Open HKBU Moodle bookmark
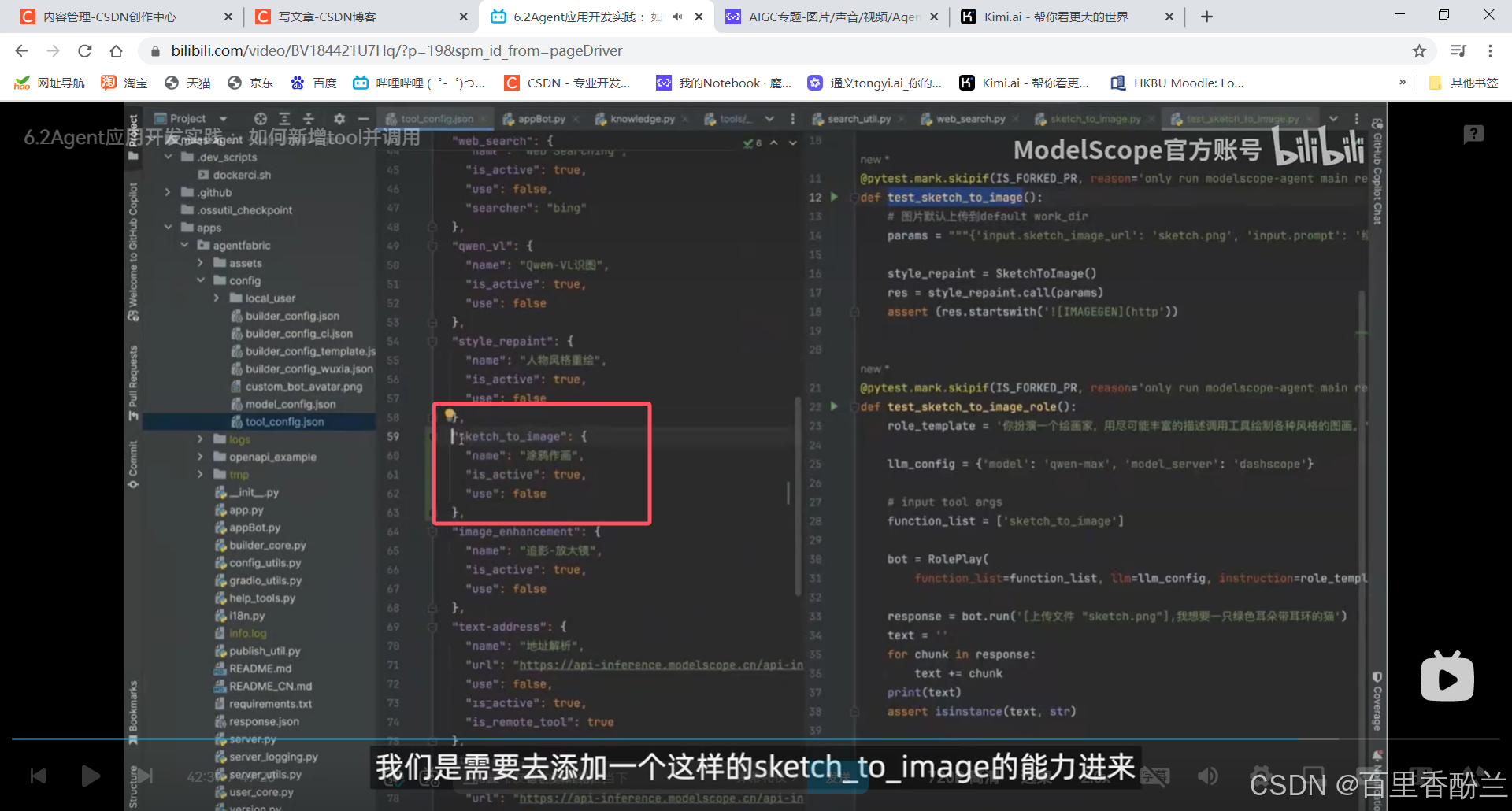Image resolution: width=1512 pixels, height=811 pixels. (x=1177, y=83)
